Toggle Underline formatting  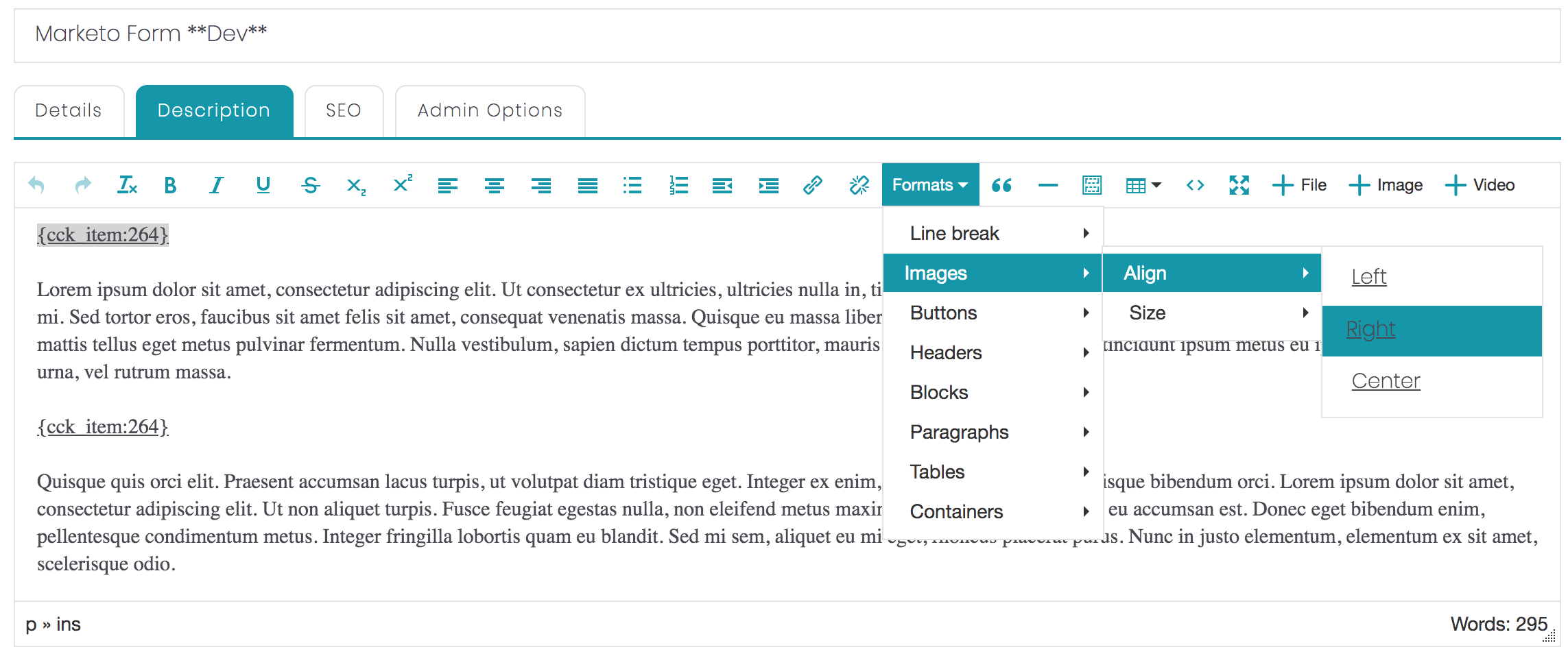pos(263,185)
